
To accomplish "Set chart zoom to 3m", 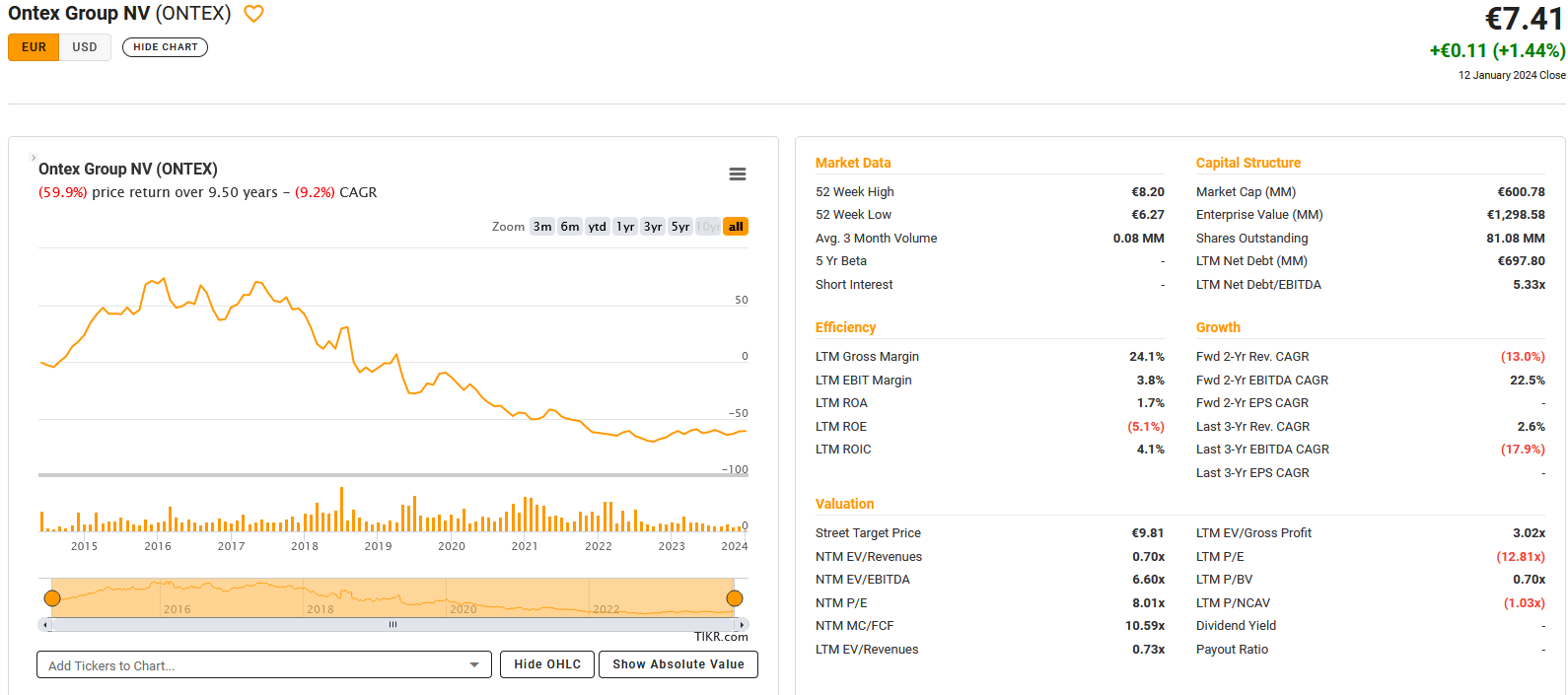I will coord(542,227).
